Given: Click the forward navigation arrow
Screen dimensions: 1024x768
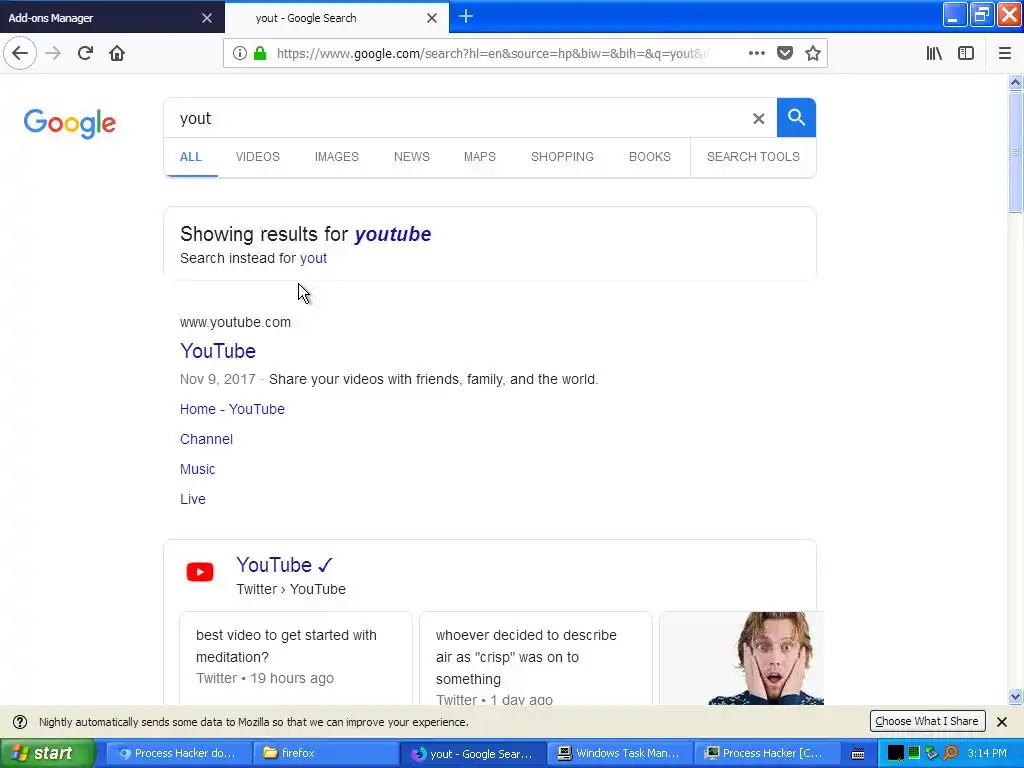Looking at the screenshot, I should [x=54, y=53].
